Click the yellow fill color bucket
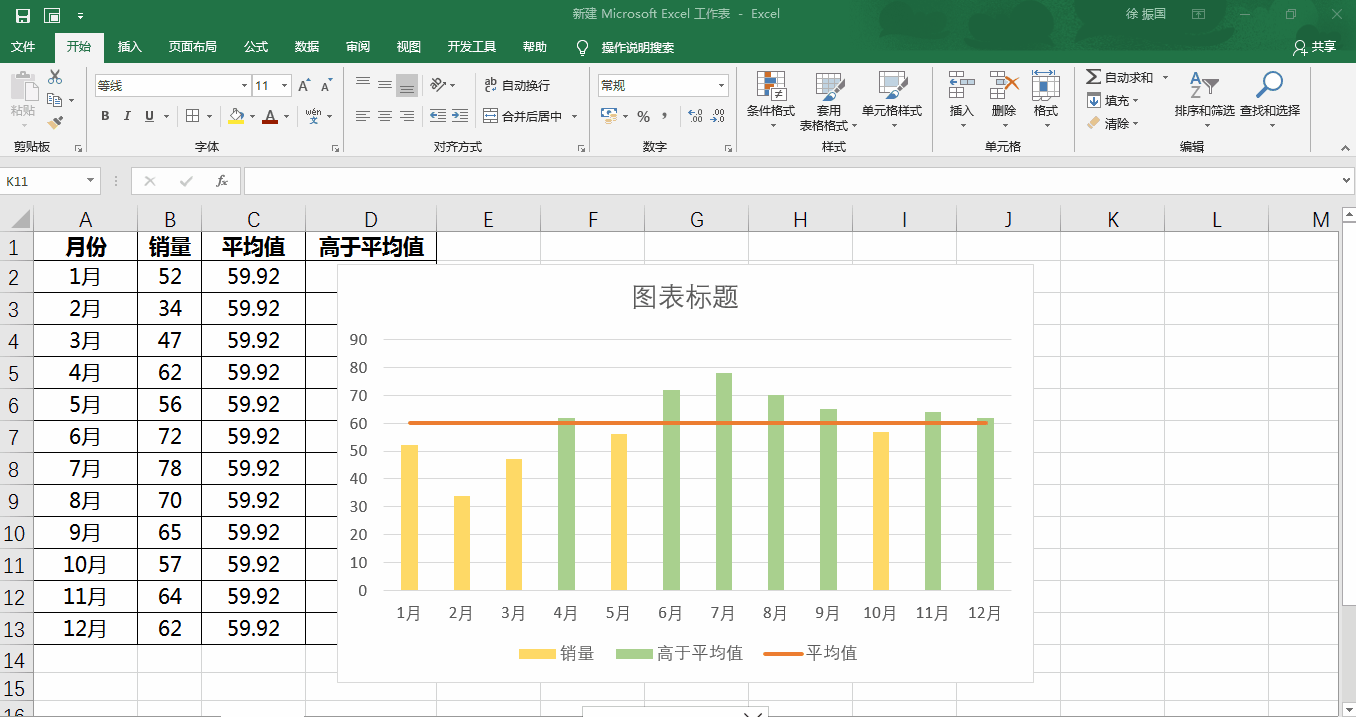The height and width of the screenshot is (717, 1356). tap(236, 116)
